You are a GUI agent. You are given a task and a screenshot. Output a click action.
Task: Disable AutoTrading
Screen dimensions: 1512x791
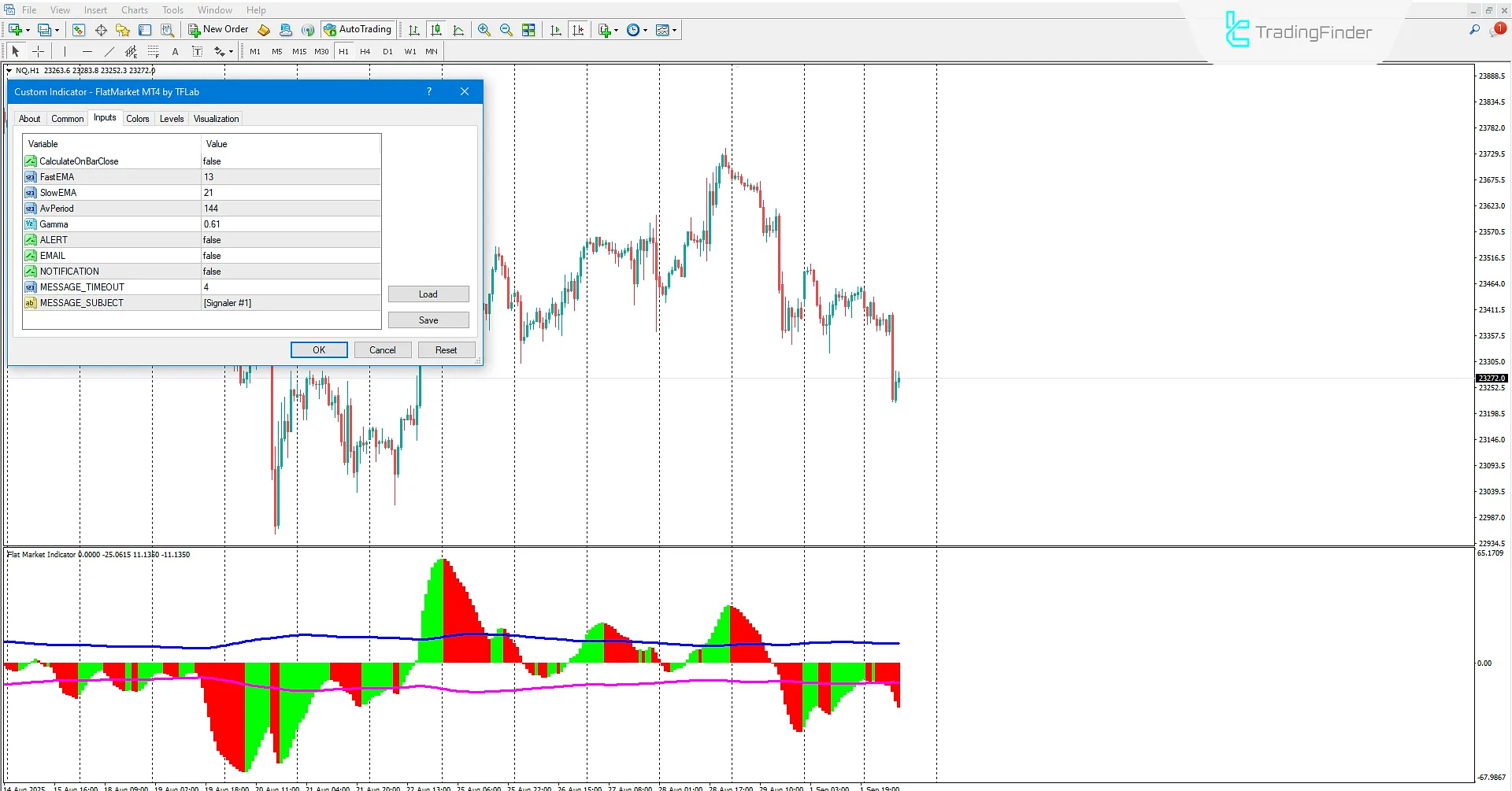coord(358,29)
